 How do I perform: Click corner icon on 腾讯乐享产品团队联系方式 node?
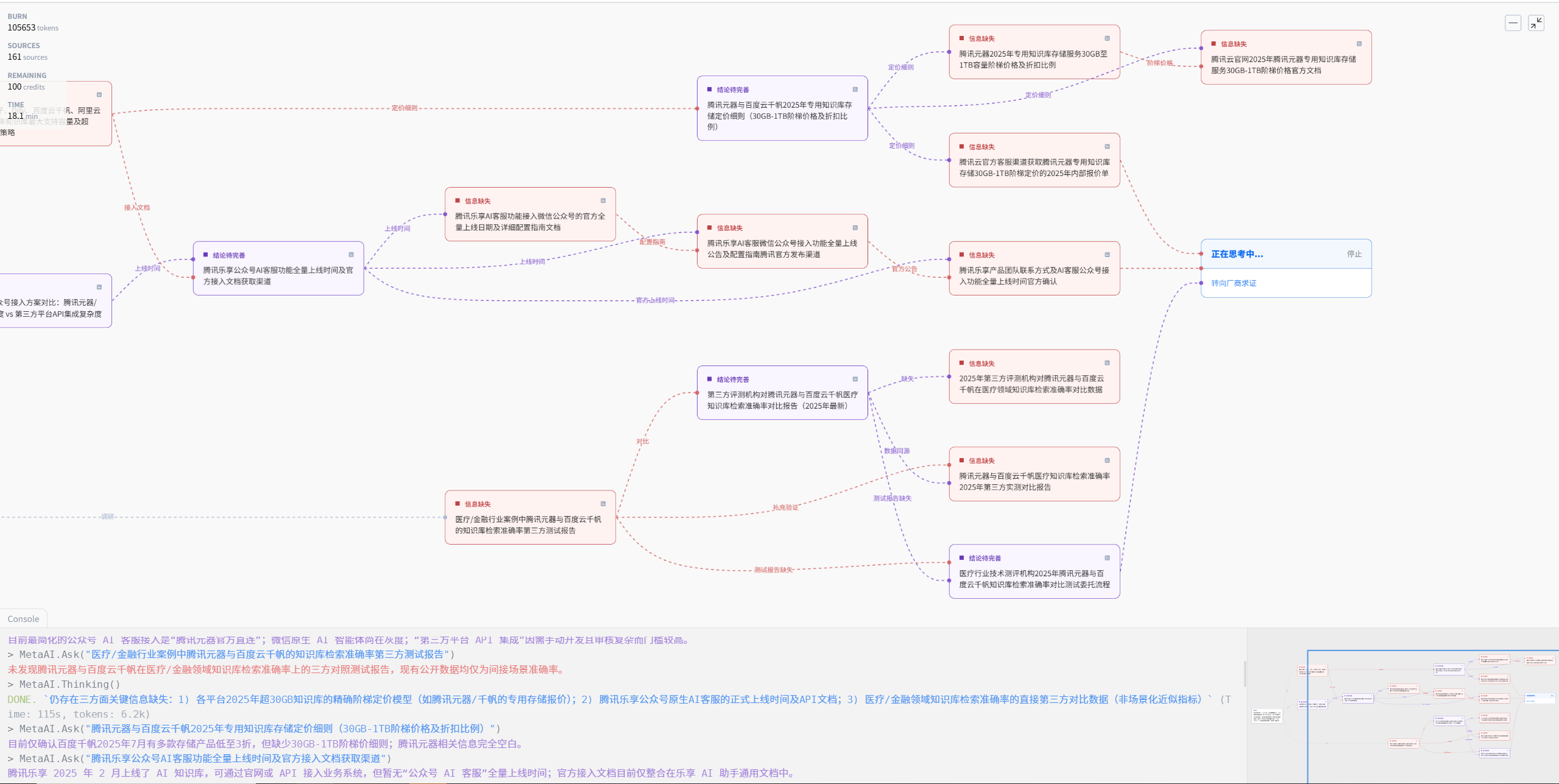(1107, 255)
